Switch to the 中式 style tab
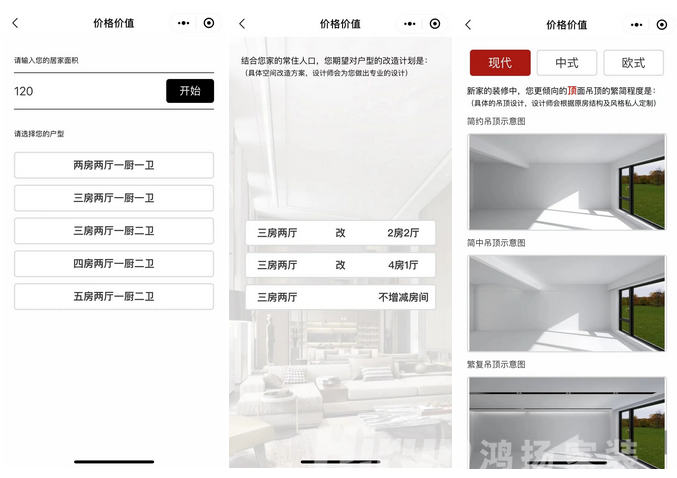This screenshot has height=478, width=677. [x=566, y=63]
